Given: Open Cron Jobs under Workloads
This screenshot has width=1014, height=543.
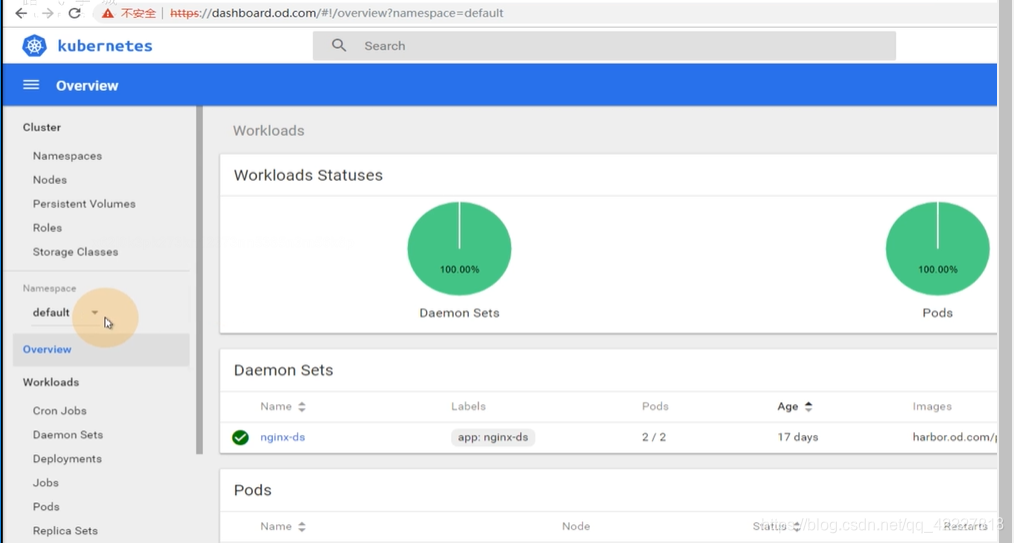Looking at the screenshot, I should point(59,410).
